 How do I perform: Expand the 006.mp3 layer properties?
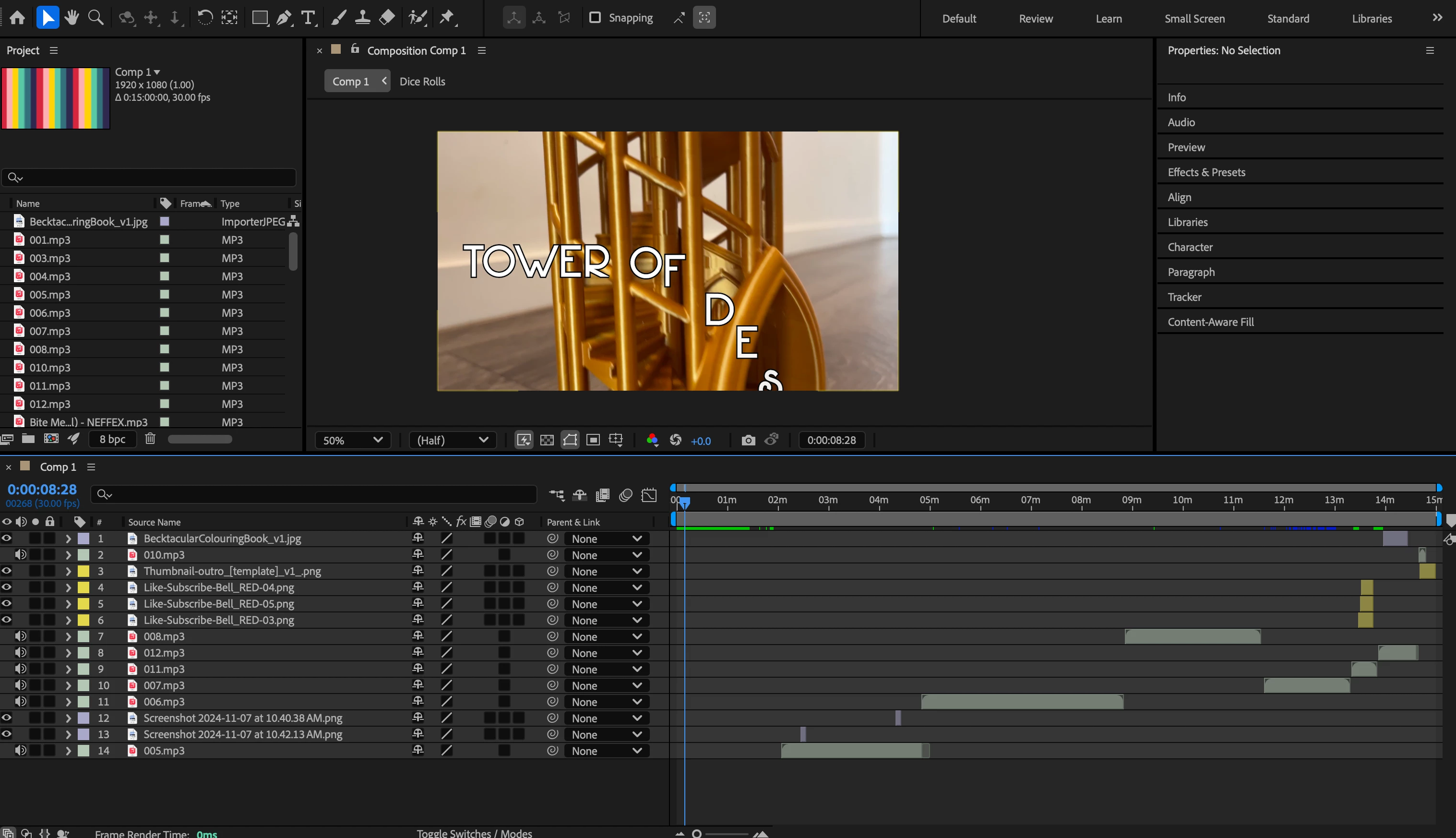(68, 702)
